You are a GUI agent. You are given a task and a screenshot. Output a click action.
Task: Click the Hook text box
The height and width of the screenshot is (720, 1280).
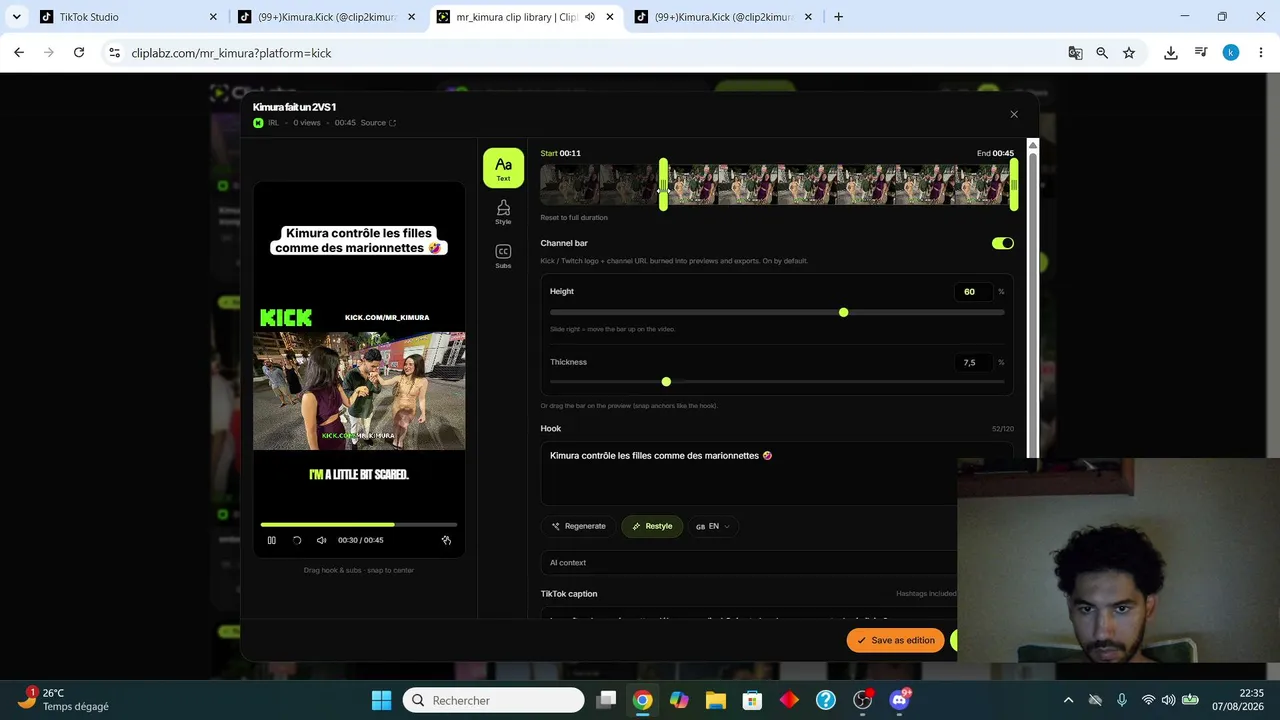coord(777,474)
